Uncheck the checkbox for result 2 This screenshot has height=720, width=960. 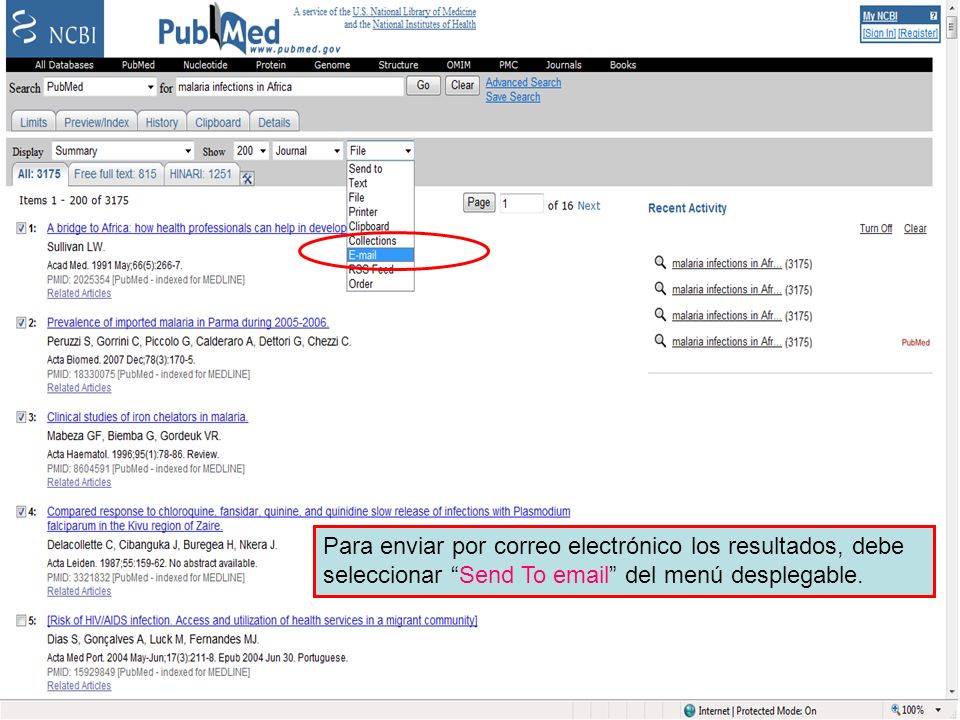21,323
